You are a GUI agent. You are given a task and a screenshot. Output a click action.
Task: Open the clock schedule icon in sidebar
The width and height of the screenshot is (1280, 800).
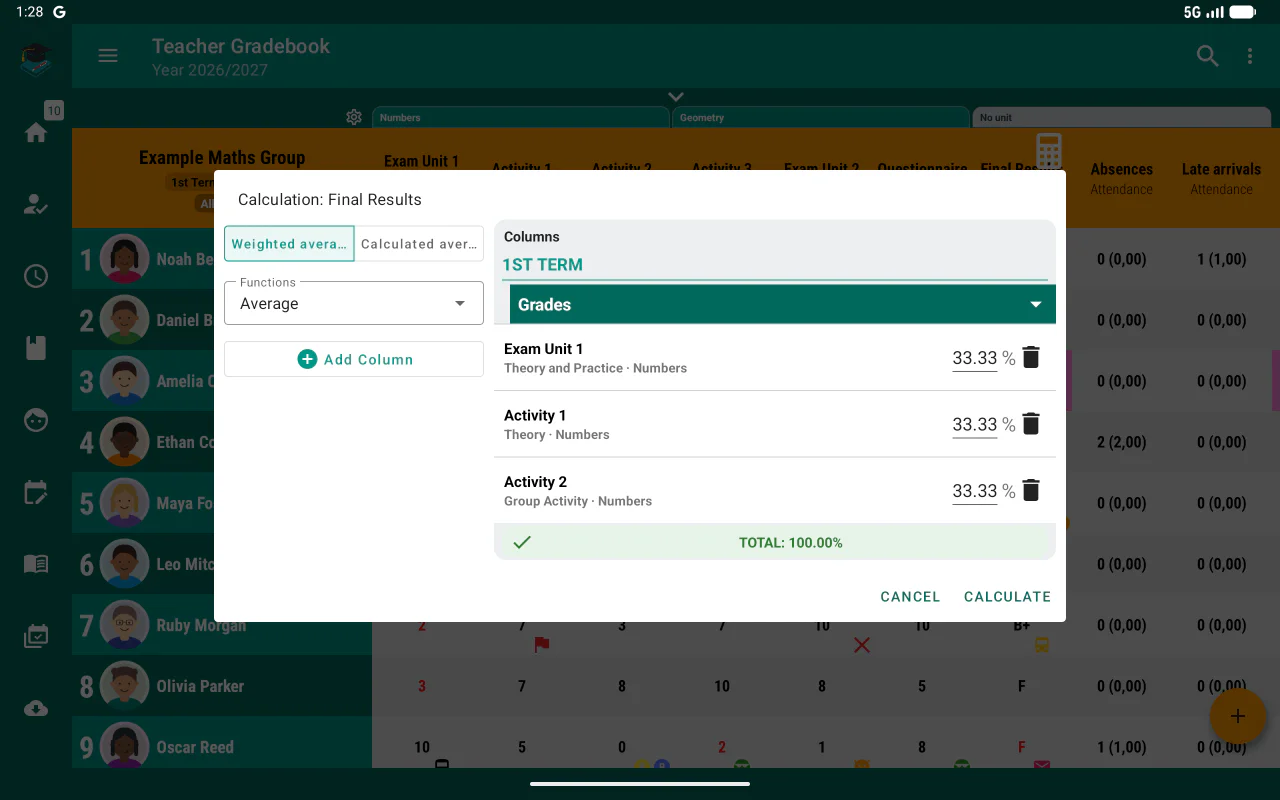(36, 276)
